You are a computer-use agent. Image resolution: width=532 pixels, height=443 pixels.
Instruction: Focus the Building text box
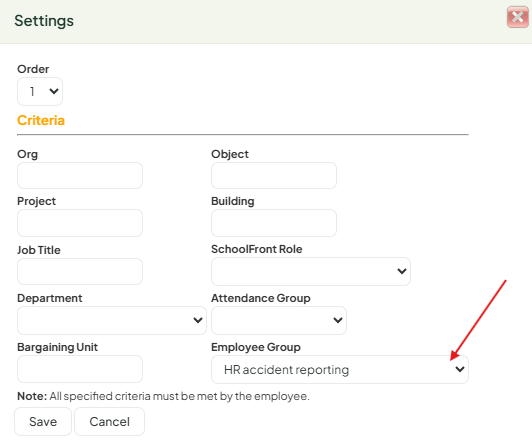[x=274, y=223]
